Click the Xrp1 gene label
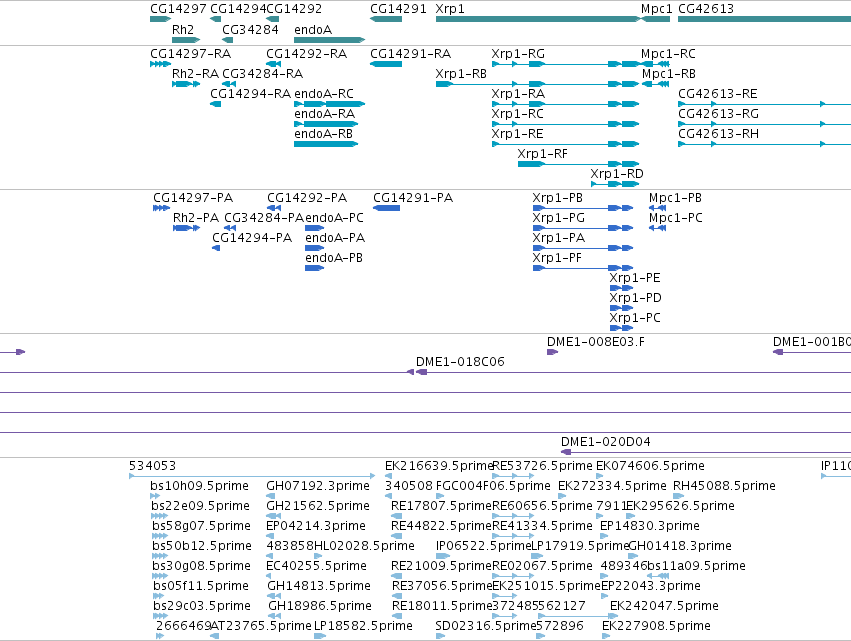Image resolution: width=851 pixels, height=641 pixels. tap(450, 9)
